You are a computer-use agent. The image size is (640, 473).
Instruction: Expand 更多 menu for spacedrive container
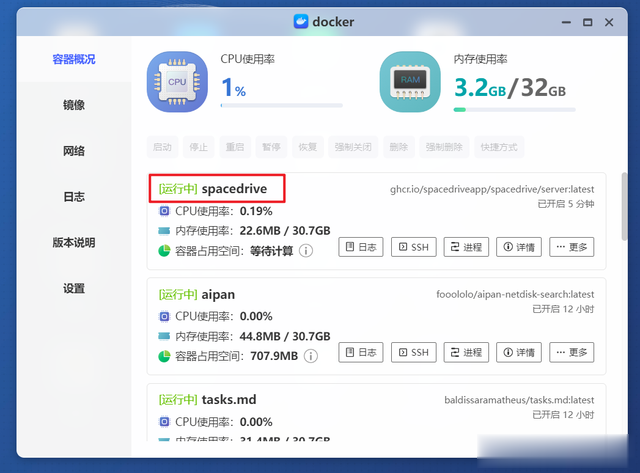click(x=571, y=247)
